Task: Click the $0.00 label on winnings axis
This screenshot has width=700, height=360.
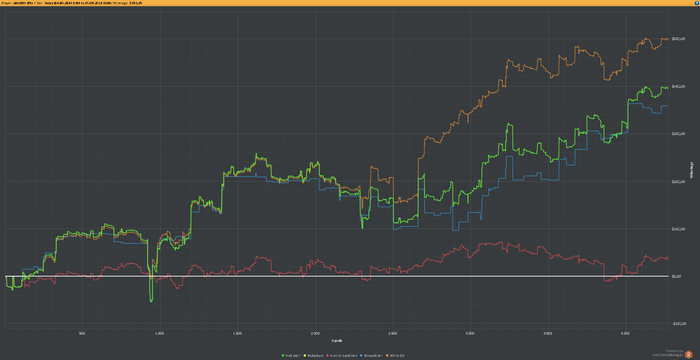Action: (676, 276)
